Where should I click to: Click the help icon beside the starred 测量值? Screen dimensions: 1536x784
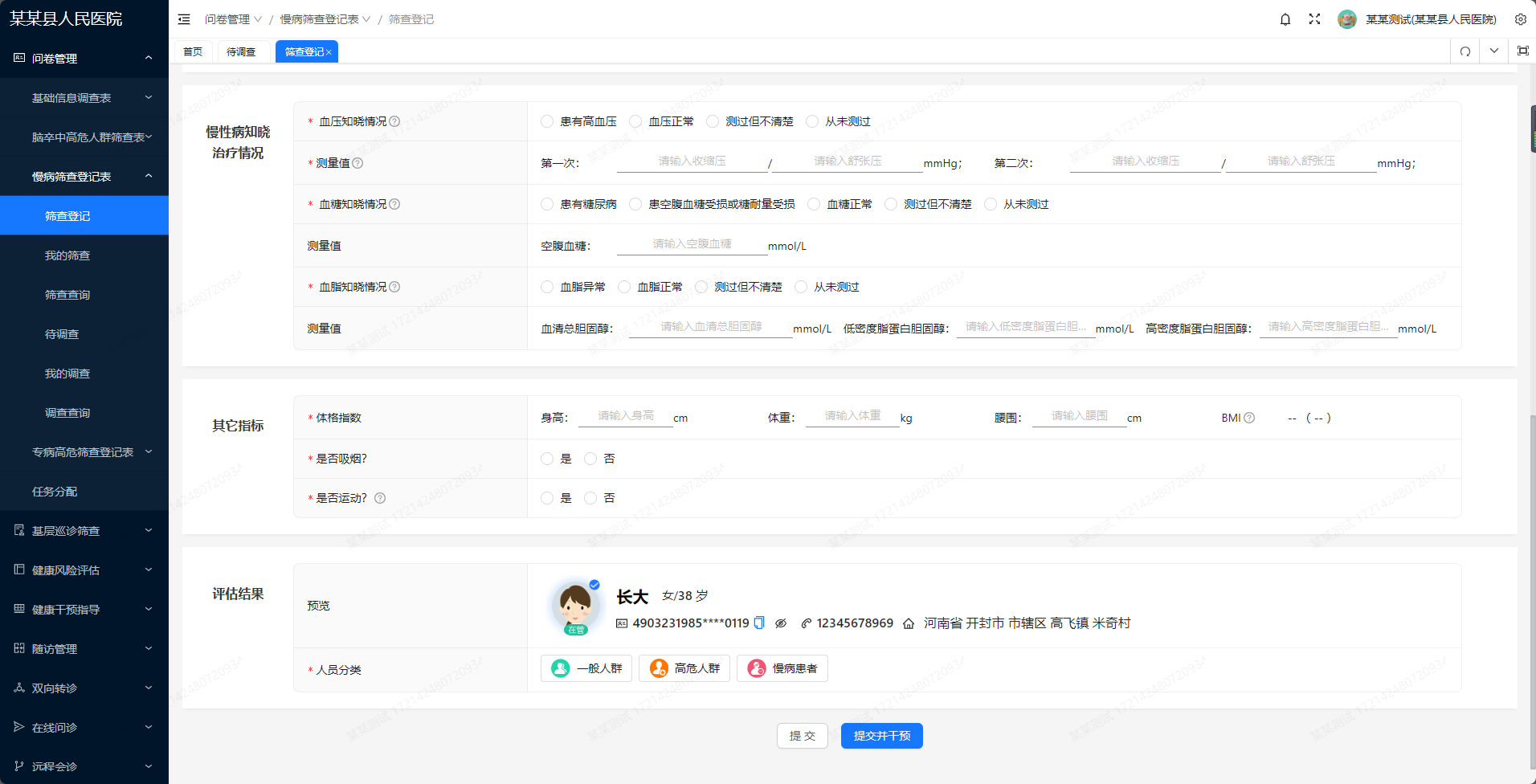(357, 163)
